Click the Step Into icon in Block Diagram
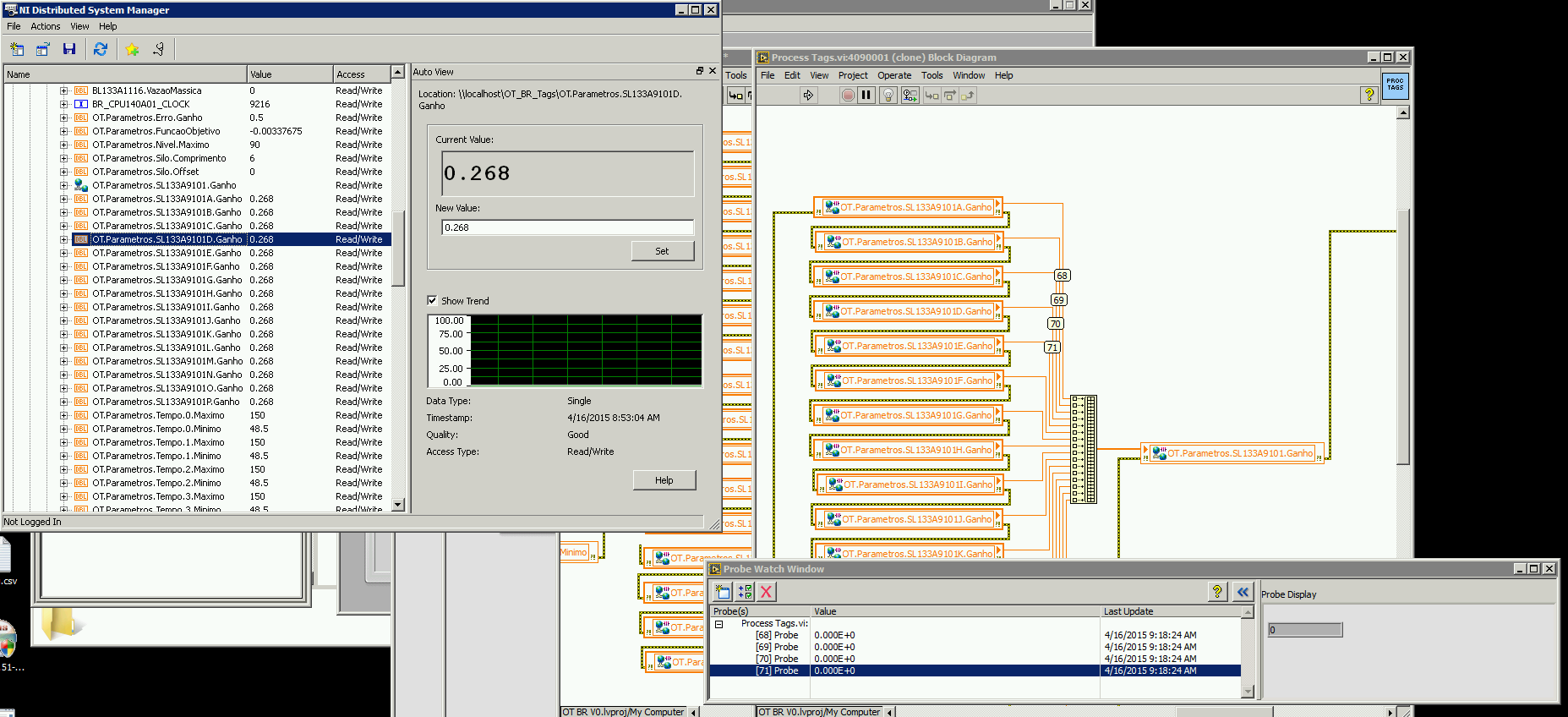 coord(932,96)
